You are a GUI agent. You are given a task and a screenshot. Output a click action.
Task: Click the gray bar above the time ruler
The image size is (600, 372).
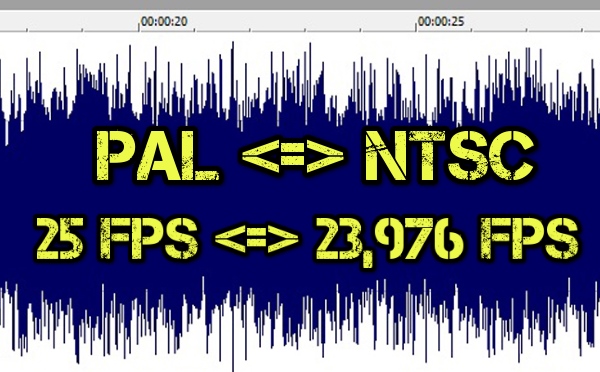coord(300,5)
